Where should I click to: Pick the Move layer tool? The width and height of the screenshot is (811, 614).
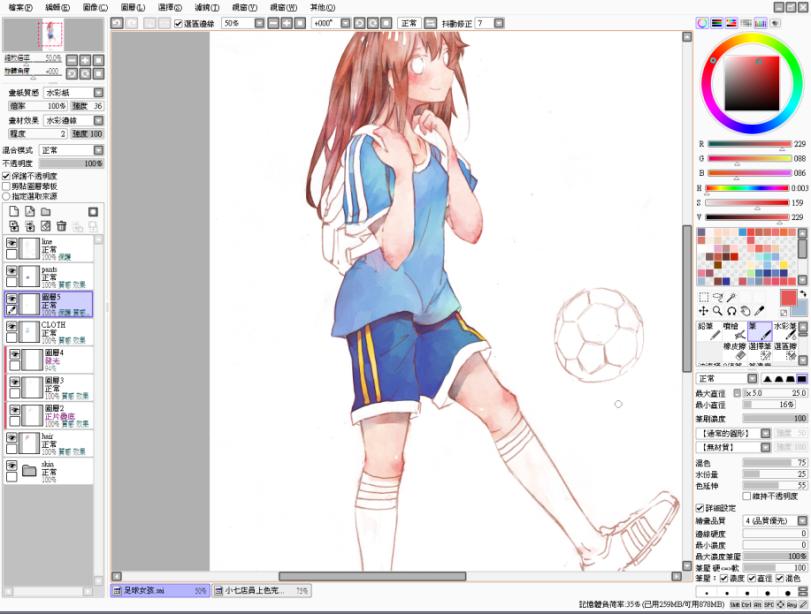[703, 311]
